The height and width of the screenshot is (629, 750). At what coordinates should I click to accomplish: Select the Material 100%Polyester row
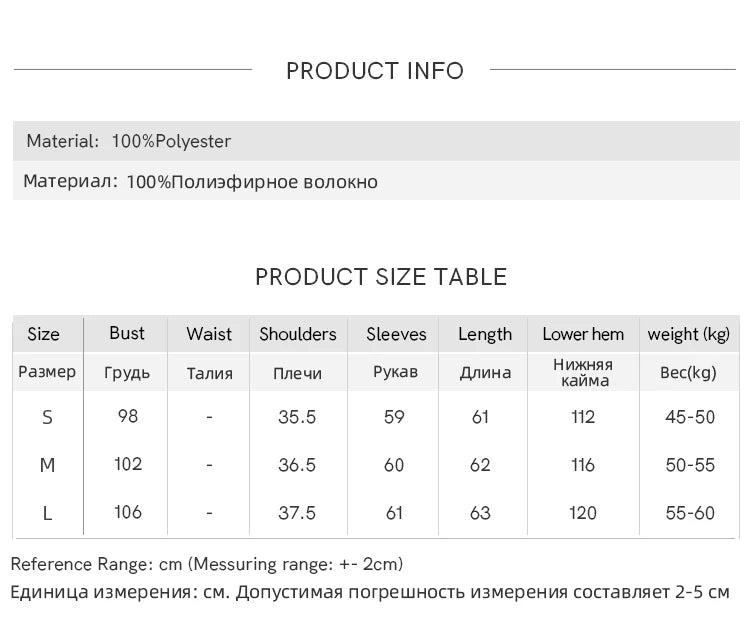(128, 141)
